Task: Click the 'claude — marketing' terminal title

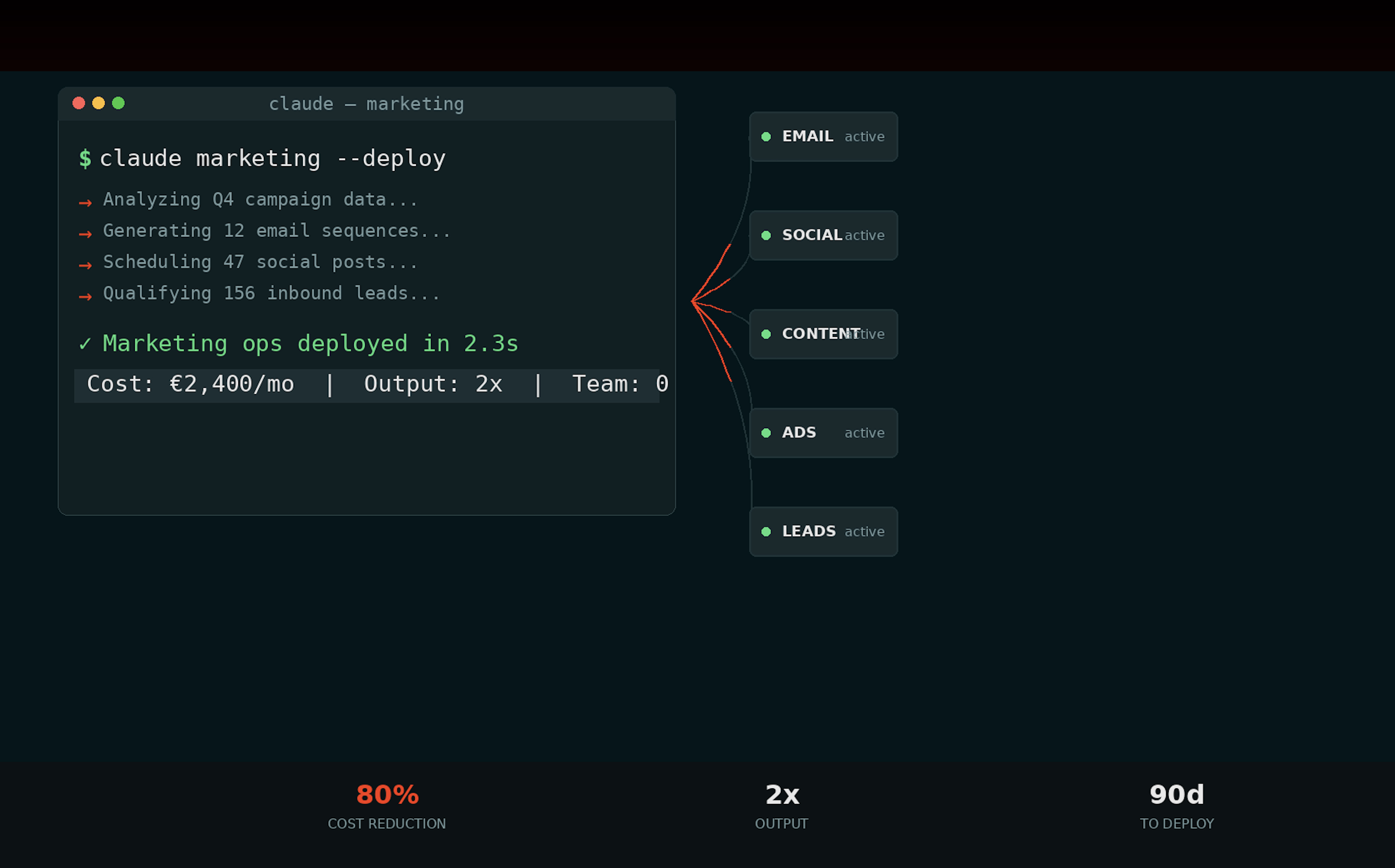Action: tap(366, 104)
